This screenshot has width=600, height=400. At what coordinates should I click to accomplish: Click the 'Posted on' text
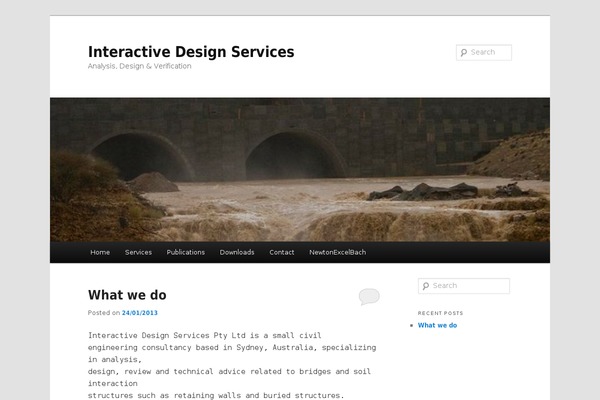pyautogui.click(x=104, y=313)
